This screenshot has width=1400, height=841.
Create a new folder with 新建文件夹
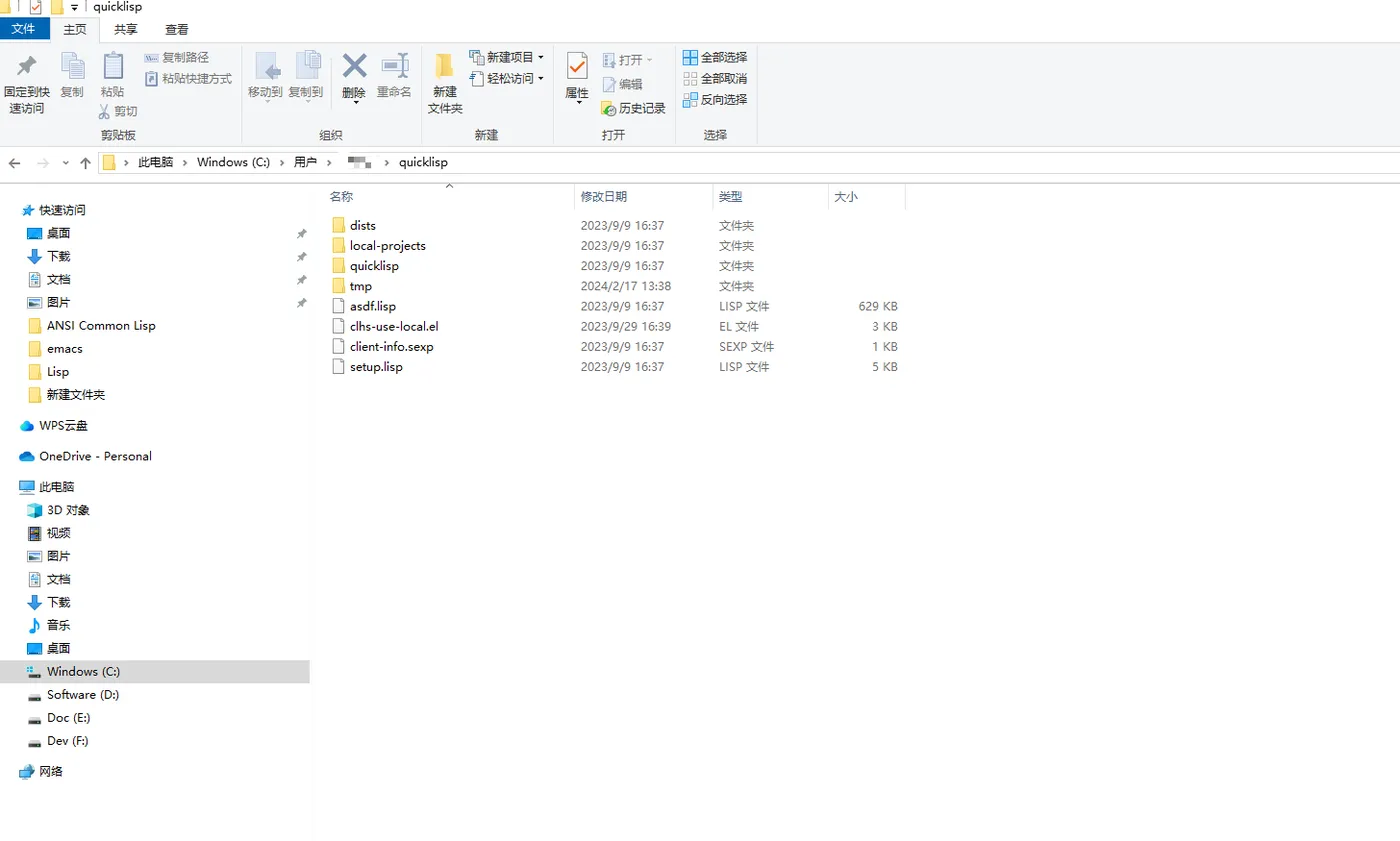[445, 84]
